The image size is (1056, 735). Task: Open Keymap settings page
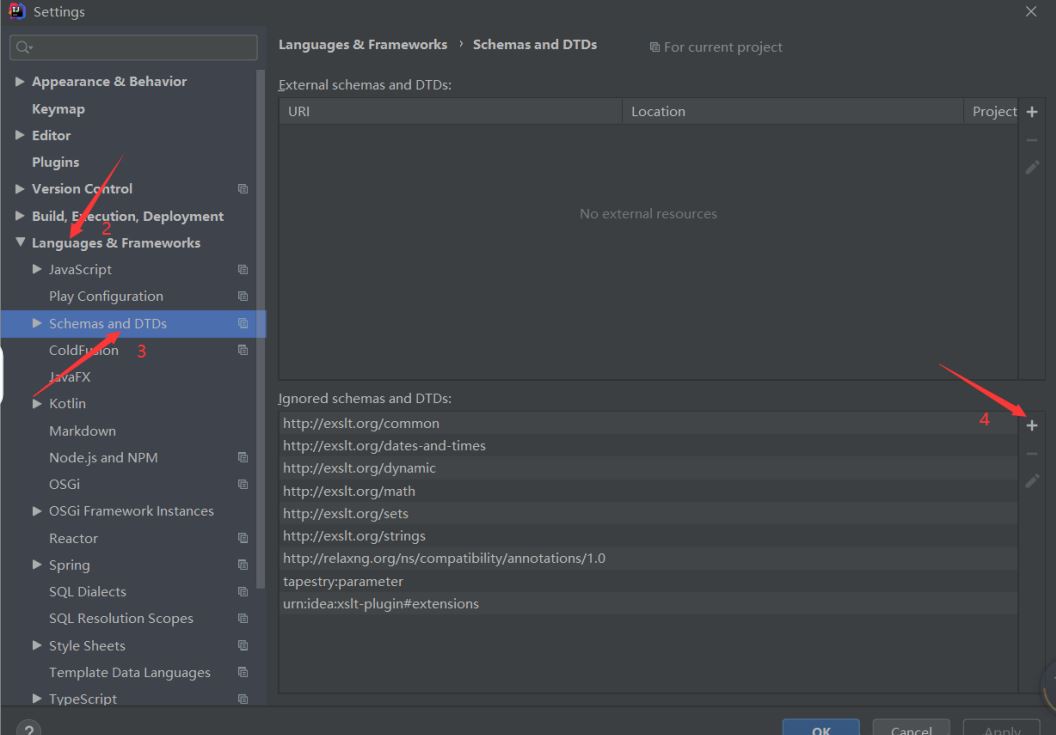point(58,109)
